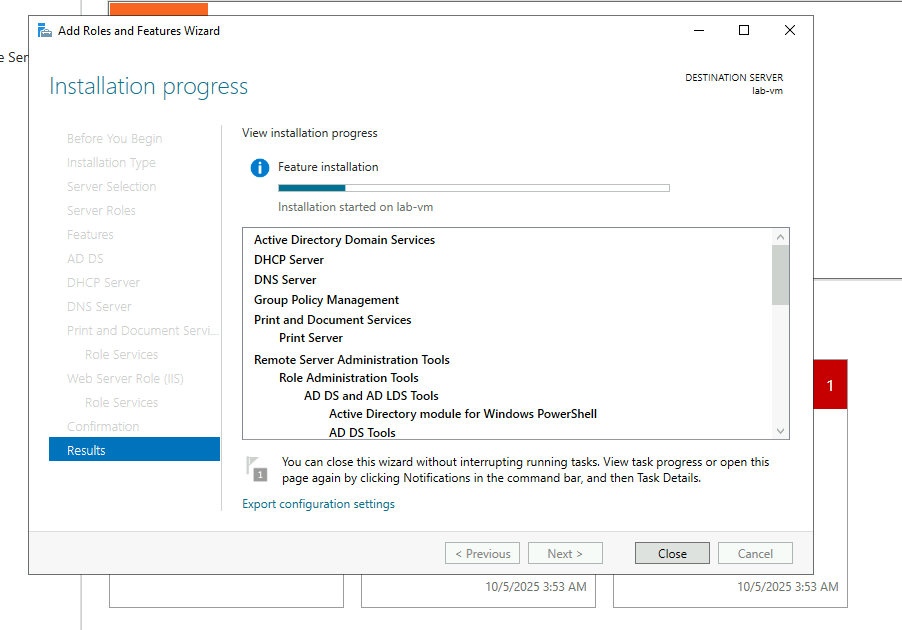Click AD DS and AD LDS Tools entry

click(x=371, y=396)
